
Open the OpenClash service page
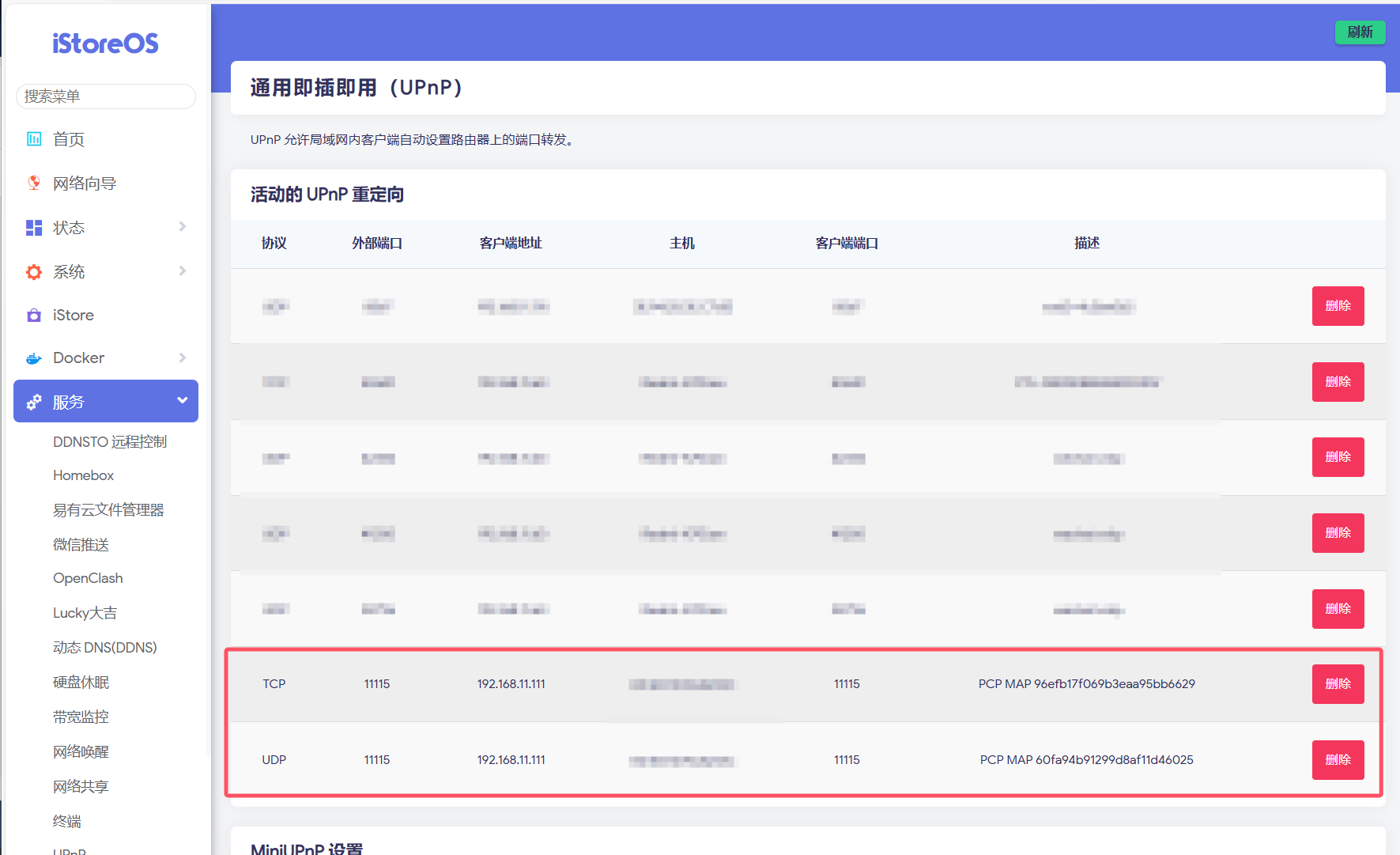(88, 578)
